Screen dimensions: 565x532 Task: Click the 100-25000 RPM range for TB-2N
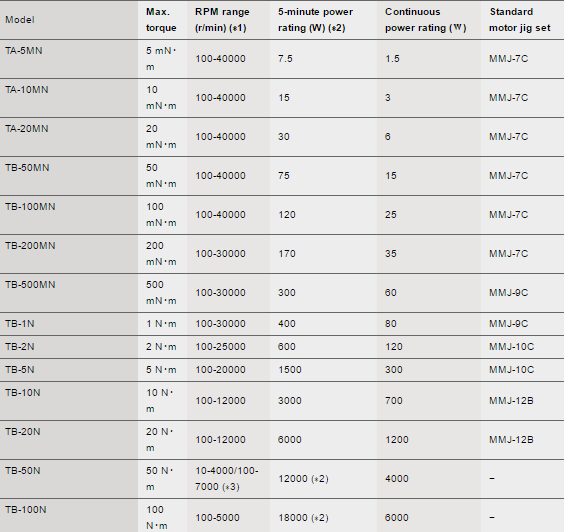coord(220,347)
